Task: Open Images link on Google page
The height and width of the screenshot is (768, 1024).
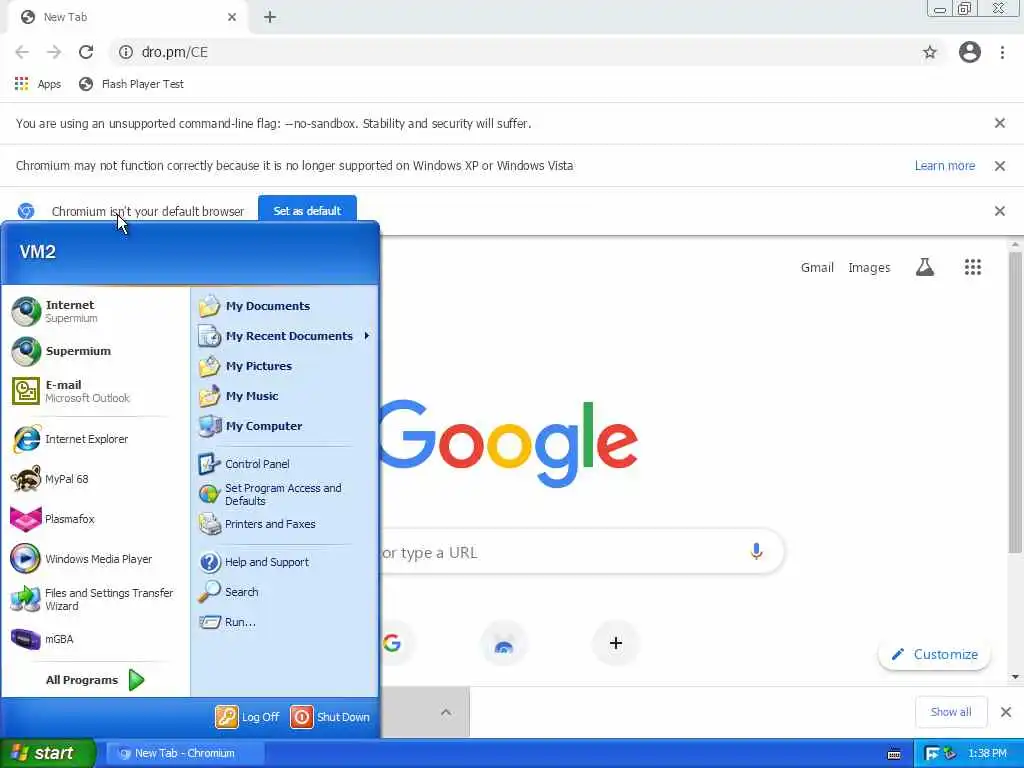Action: click(x=869, y=267)
